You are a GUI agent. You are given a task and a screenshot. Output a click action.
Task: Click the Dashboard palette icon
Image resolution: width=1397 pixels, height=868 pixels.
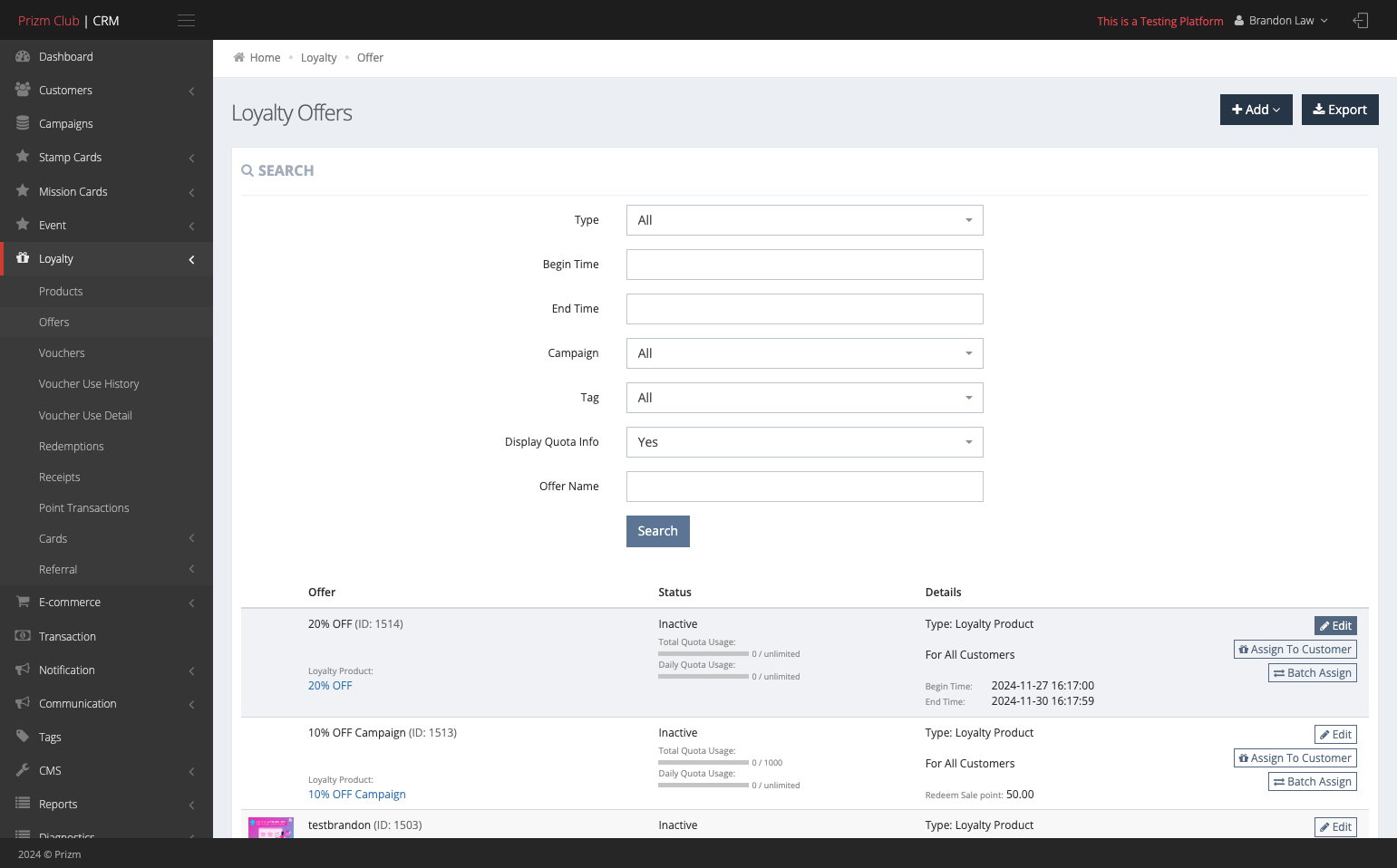pos(23,56)
